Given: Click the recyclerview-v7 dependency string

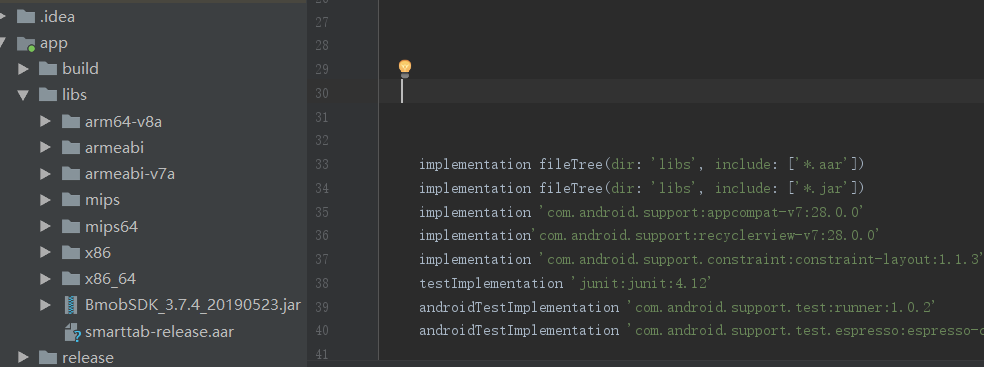Looking at the screenshot, I should pos(706,235).
